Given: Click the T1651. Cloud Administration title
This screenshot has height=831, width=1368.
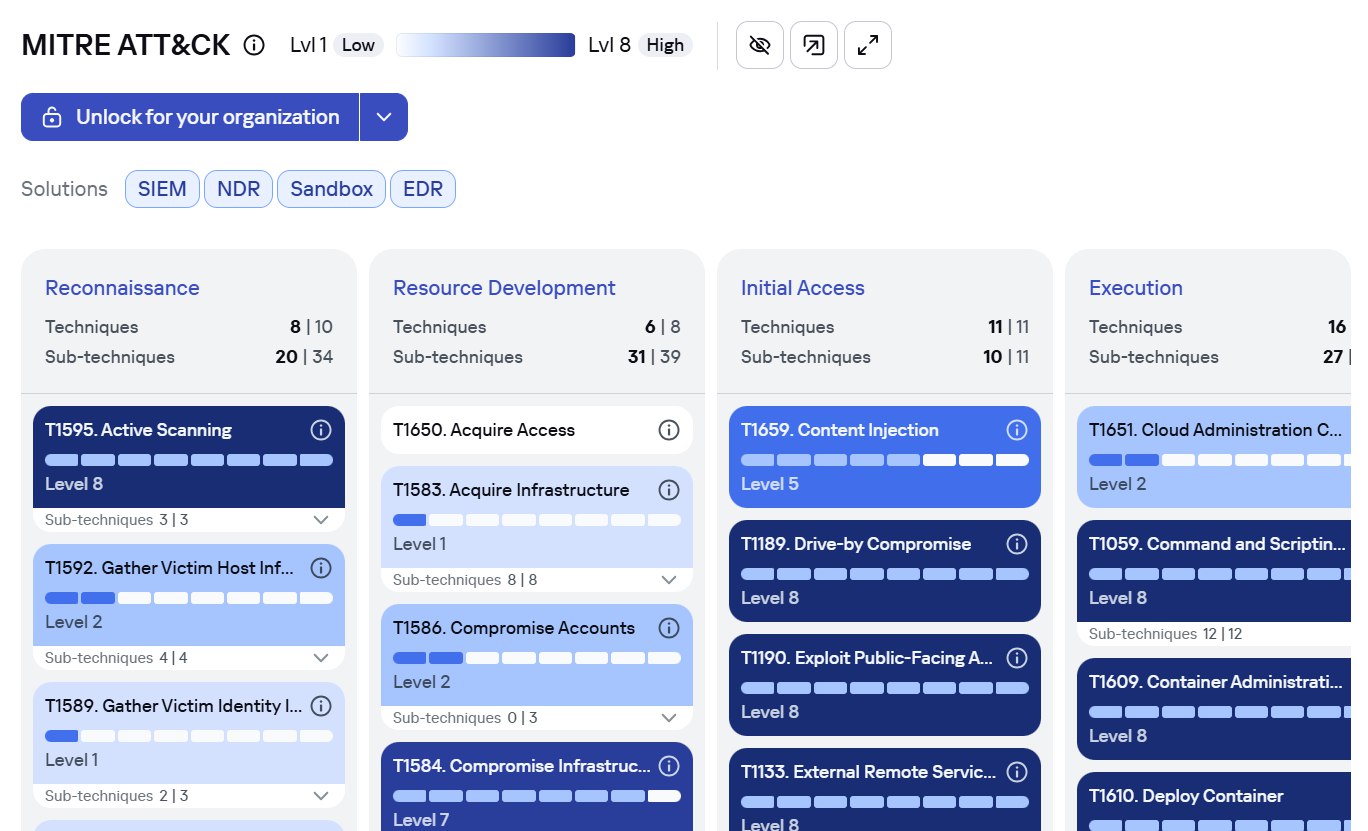Looking at the screenshot, I should [x=1215, y=430].
